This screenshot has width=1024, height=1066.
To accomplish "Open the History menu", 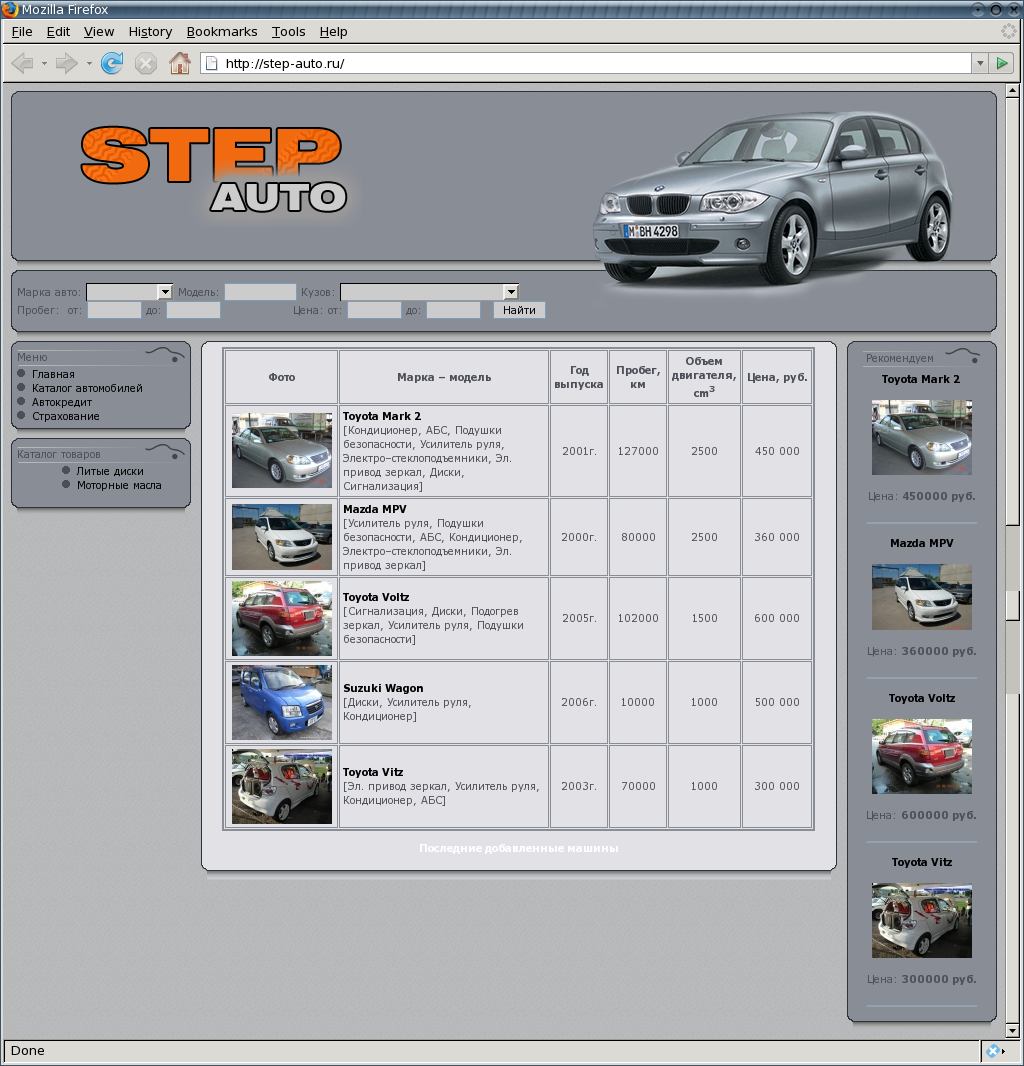I will (150, 31).
